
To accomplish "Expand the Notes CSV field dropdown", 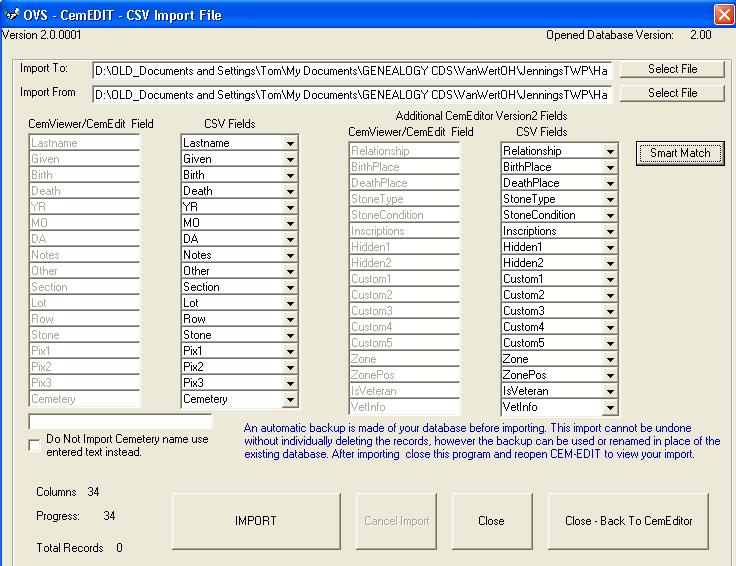I will click(x=291, y=255).
